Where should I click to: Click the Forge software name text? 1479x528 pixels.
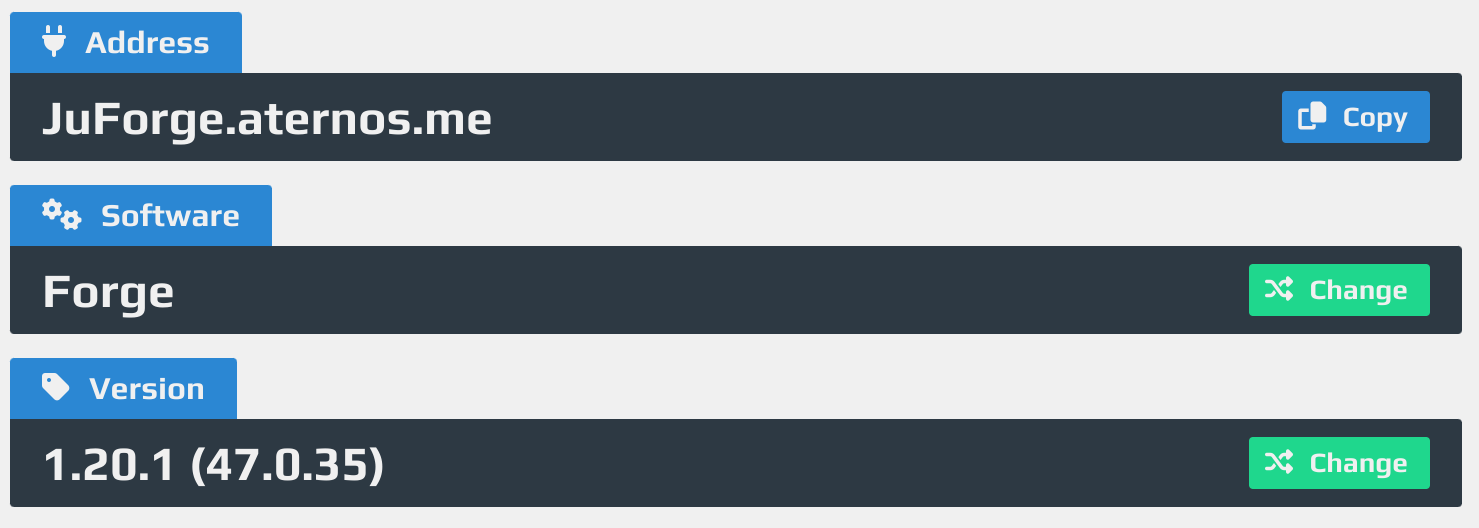(108, 293)
